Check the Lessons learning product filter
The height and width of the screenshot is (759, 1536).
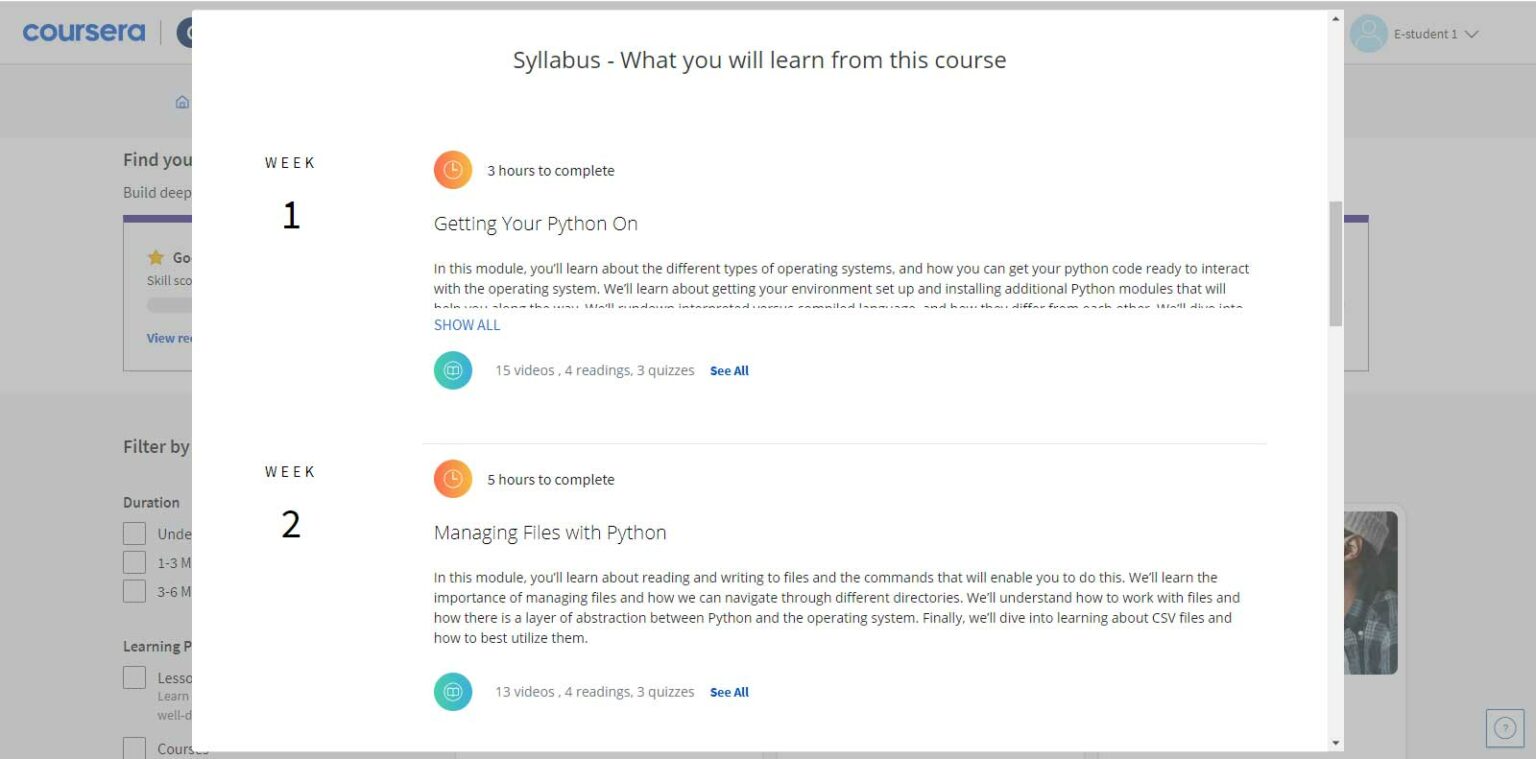point(134,677)
